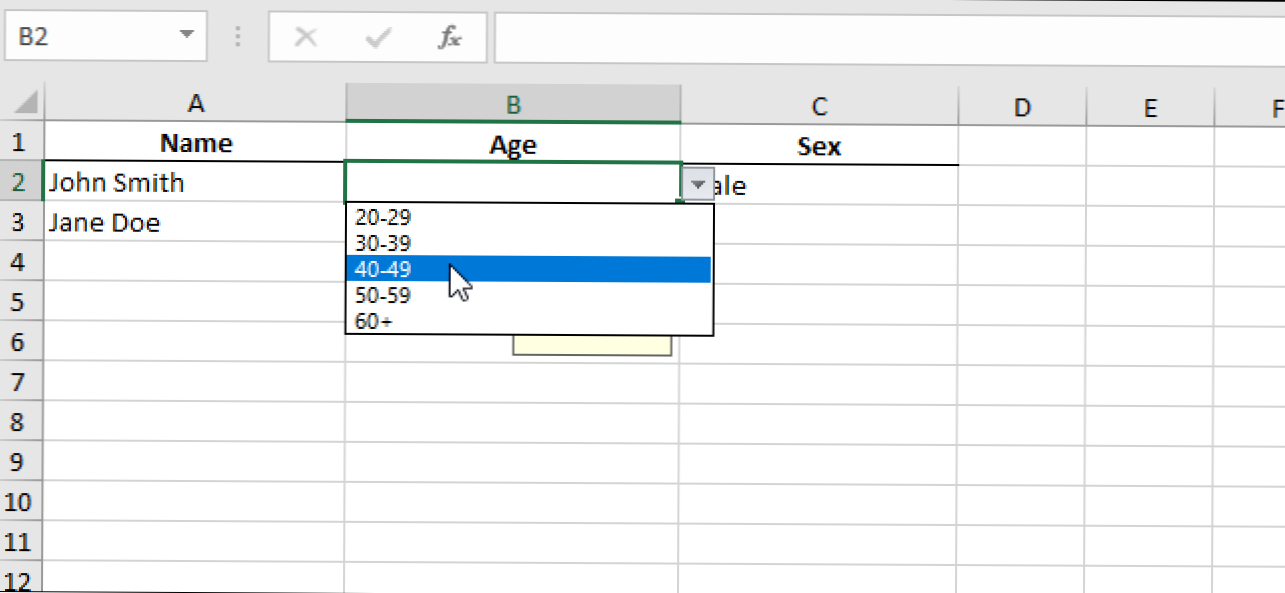Click the Select All triangle corner

pos(26,103)
